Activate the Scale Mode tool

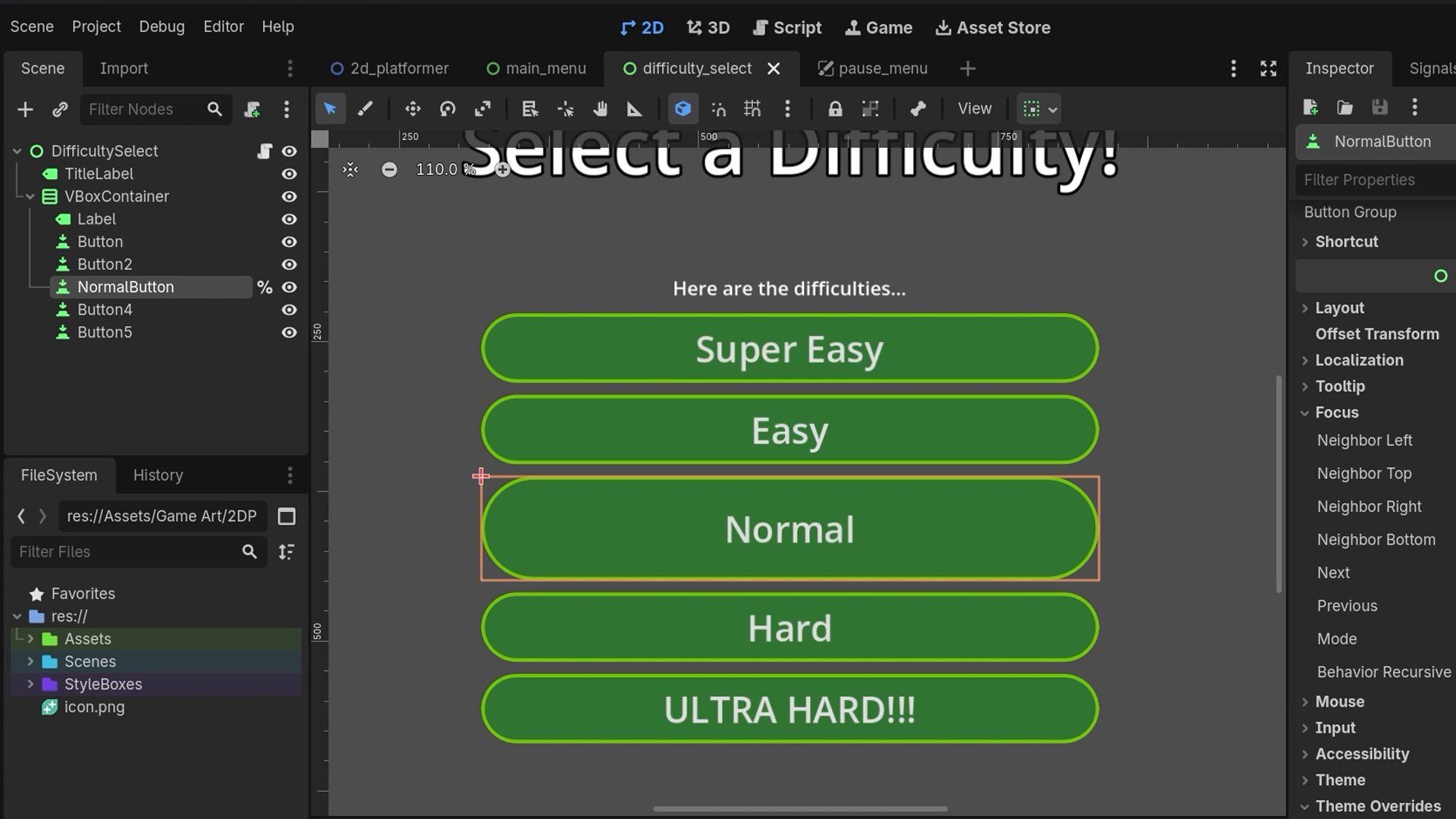[x=482, y=108]
